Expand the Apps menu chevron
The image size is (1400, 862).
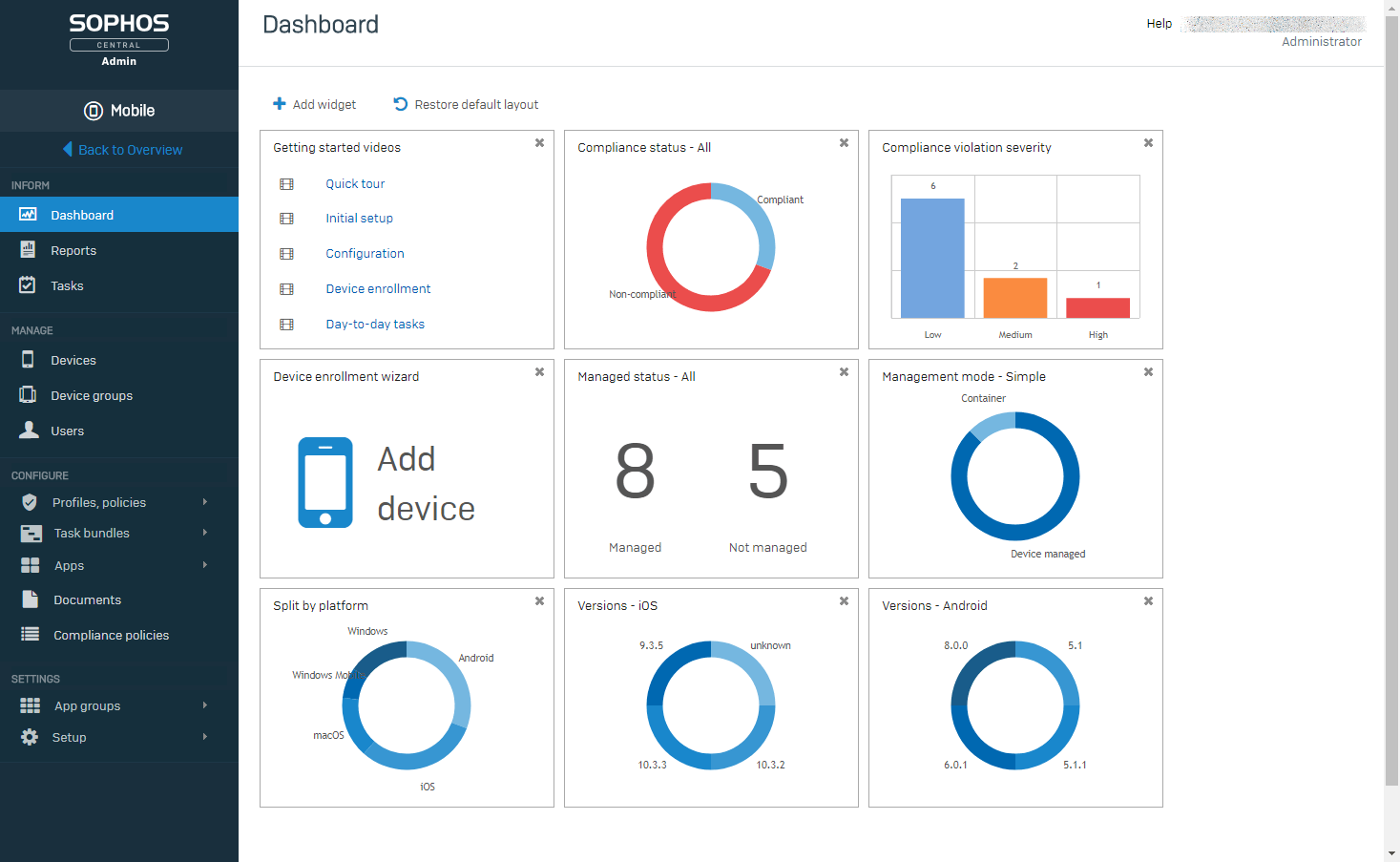coord(204,564)
